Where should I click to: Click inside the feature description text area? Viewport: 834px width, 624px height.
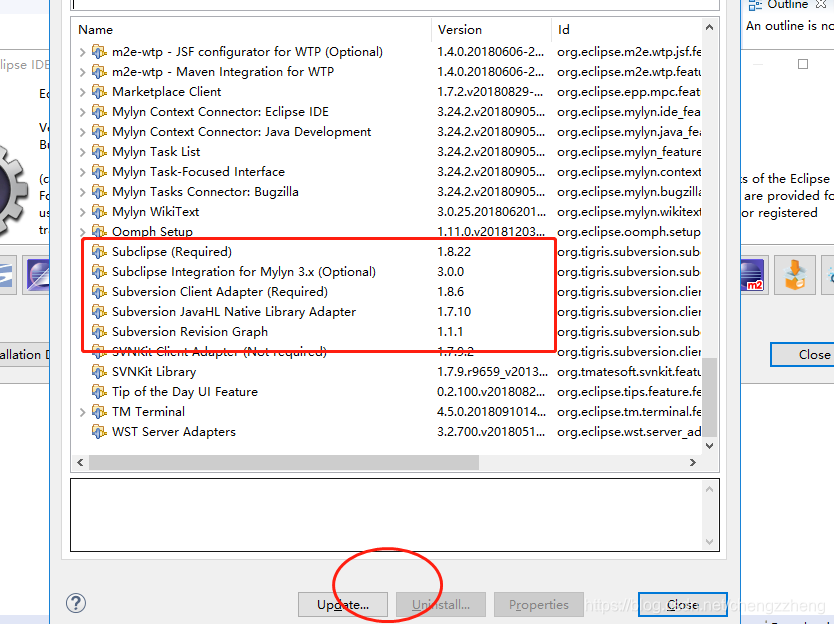pos(386,515)
